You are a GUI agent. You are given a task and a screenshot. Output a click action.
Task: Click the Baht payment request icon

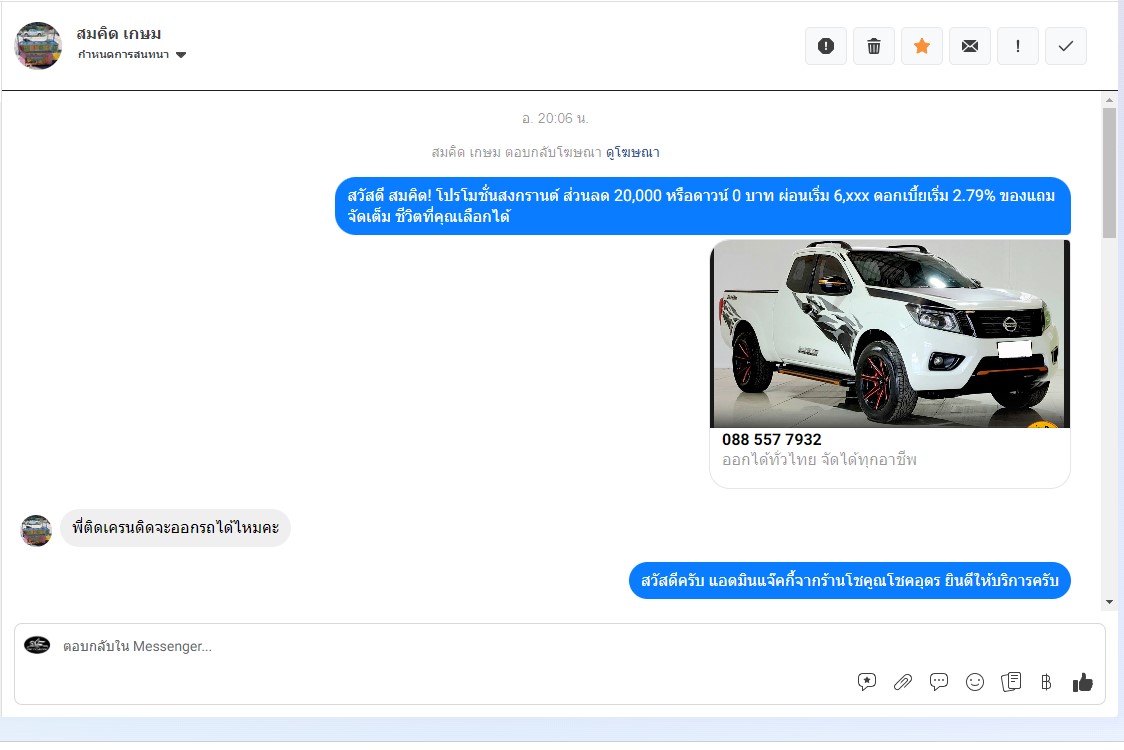click(x=1046, y=682)
